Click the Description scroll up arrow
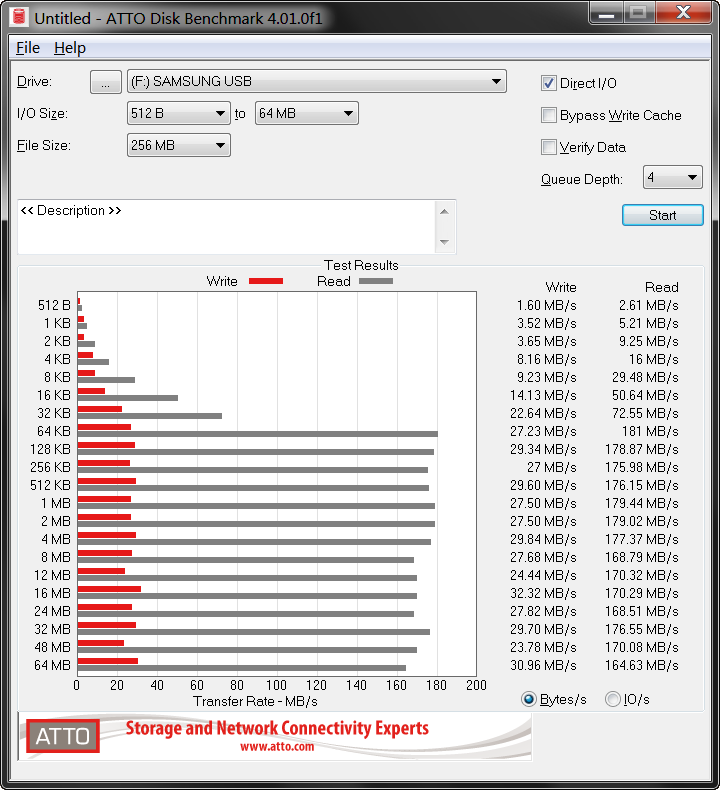The width and height of the screenshot is (720, 790). [x=444, y=212]
